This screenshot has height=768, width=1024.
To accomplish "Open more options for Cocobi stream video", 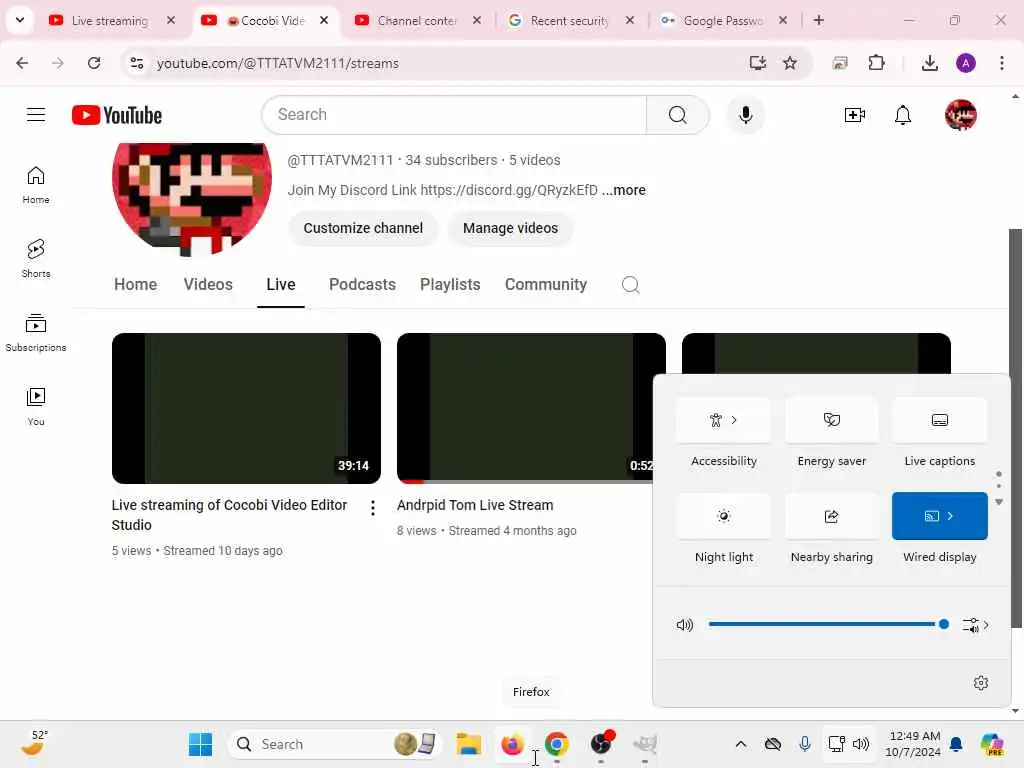I will click(372, 508).
